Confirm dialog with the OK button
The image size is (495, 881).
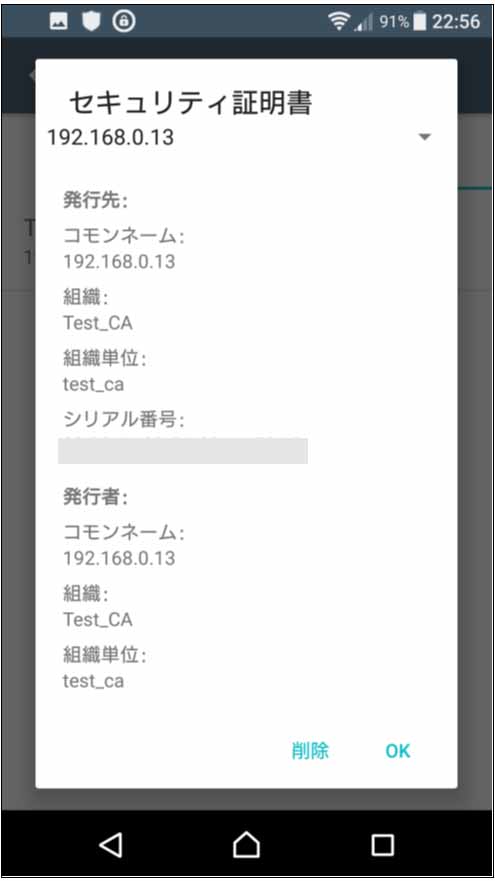pyautogui.click(x=398, y=751)
